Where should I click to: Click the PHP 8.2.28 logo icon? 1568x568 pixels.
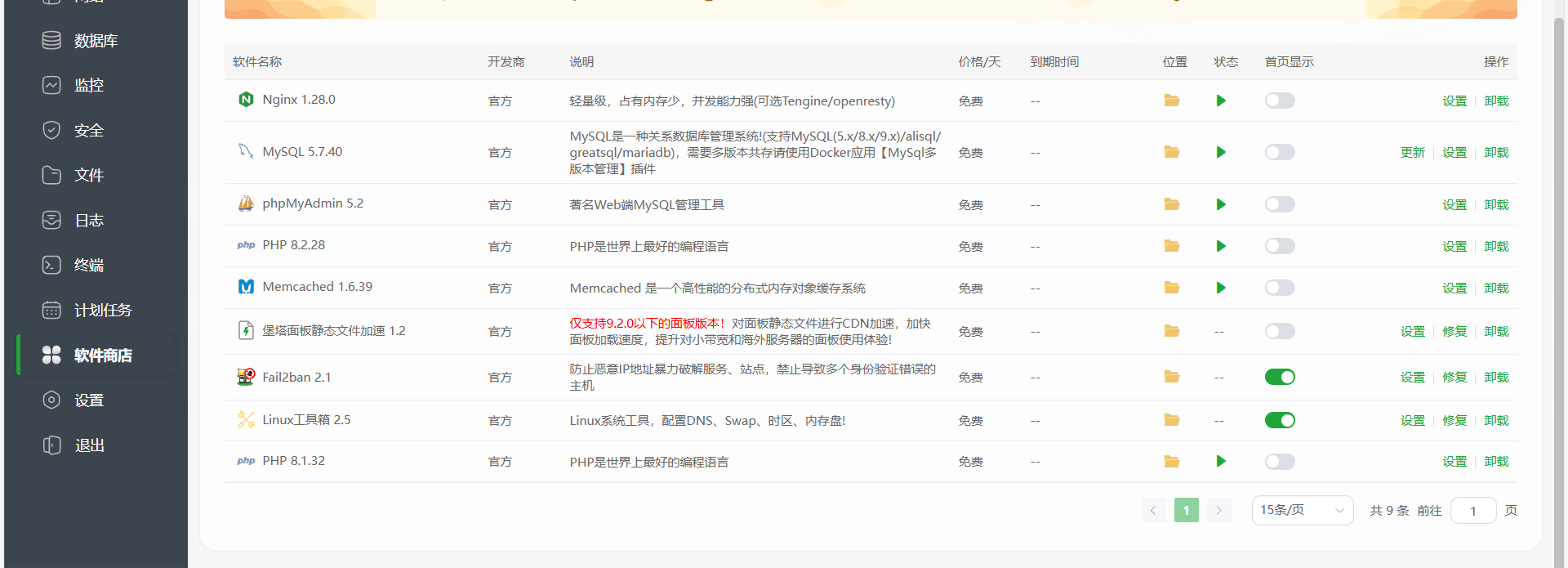click(x=246, y=245)
